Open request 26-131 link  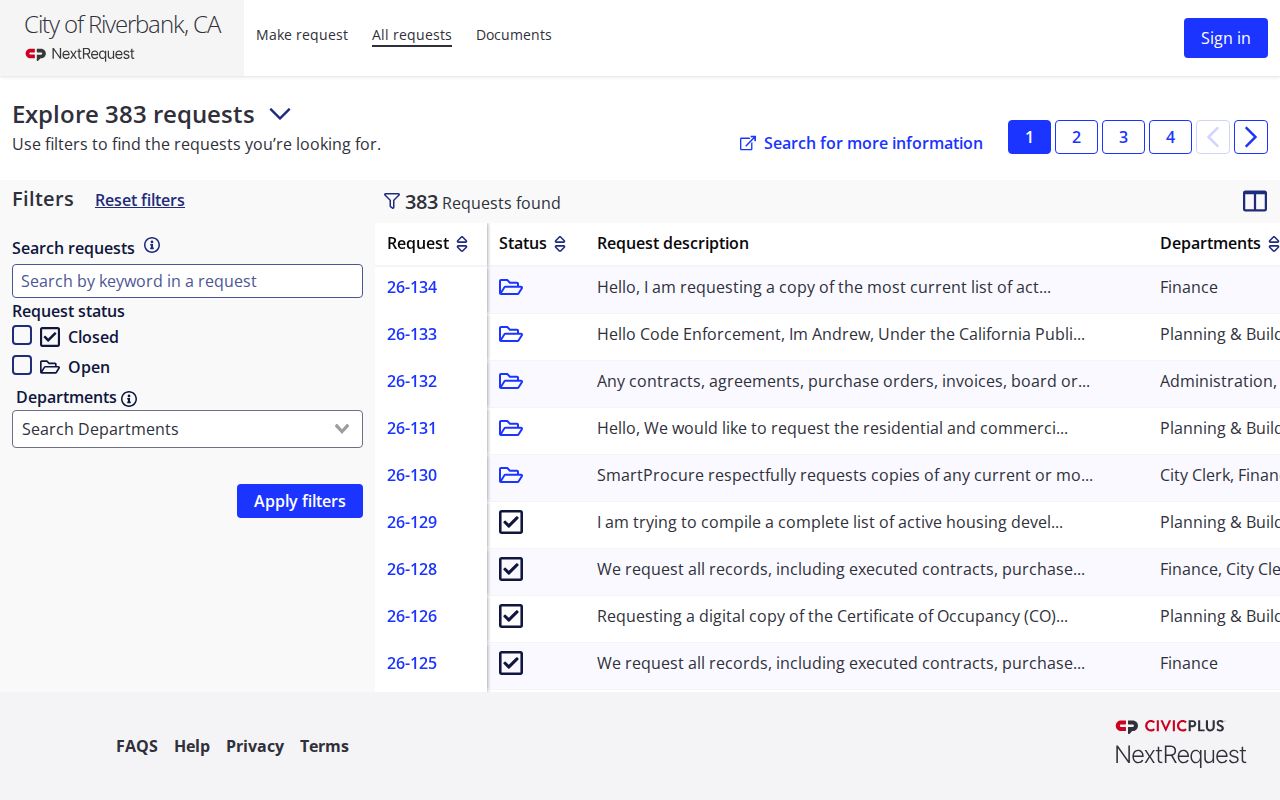coord(412,428)
